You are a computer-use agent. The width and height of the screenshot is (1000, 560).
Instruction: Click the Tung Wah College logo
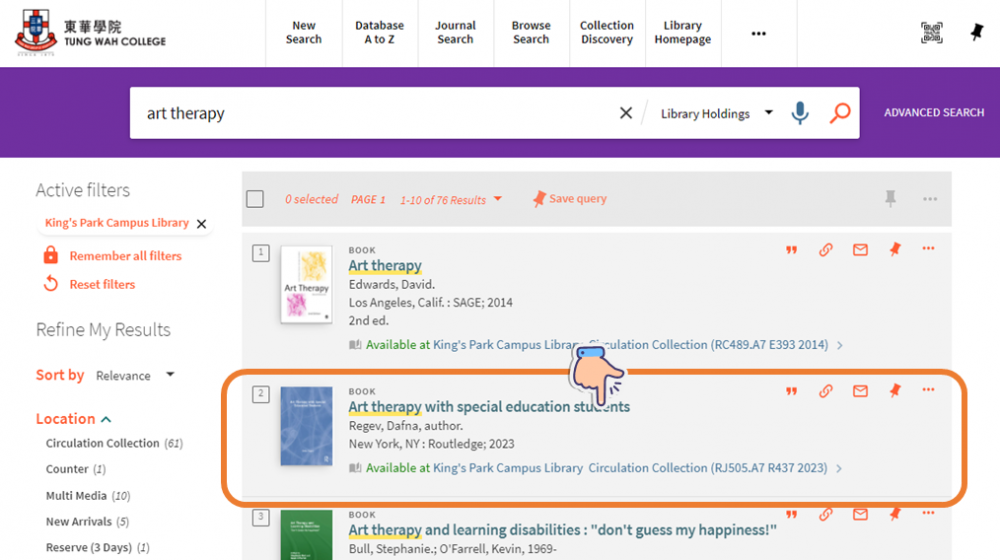click(x=90, y=33)
